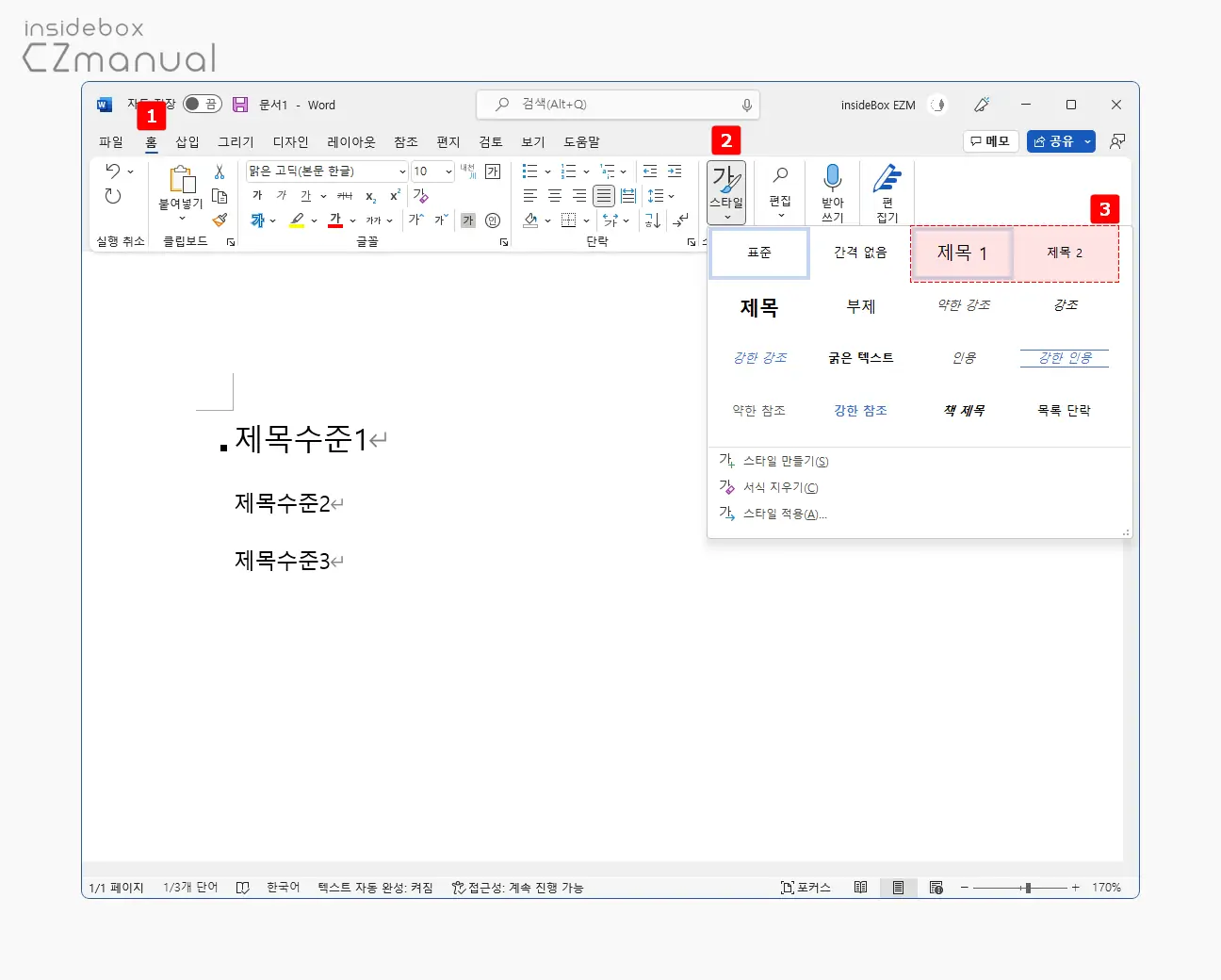Toggle italic formatting

click(x=282, y=196)
